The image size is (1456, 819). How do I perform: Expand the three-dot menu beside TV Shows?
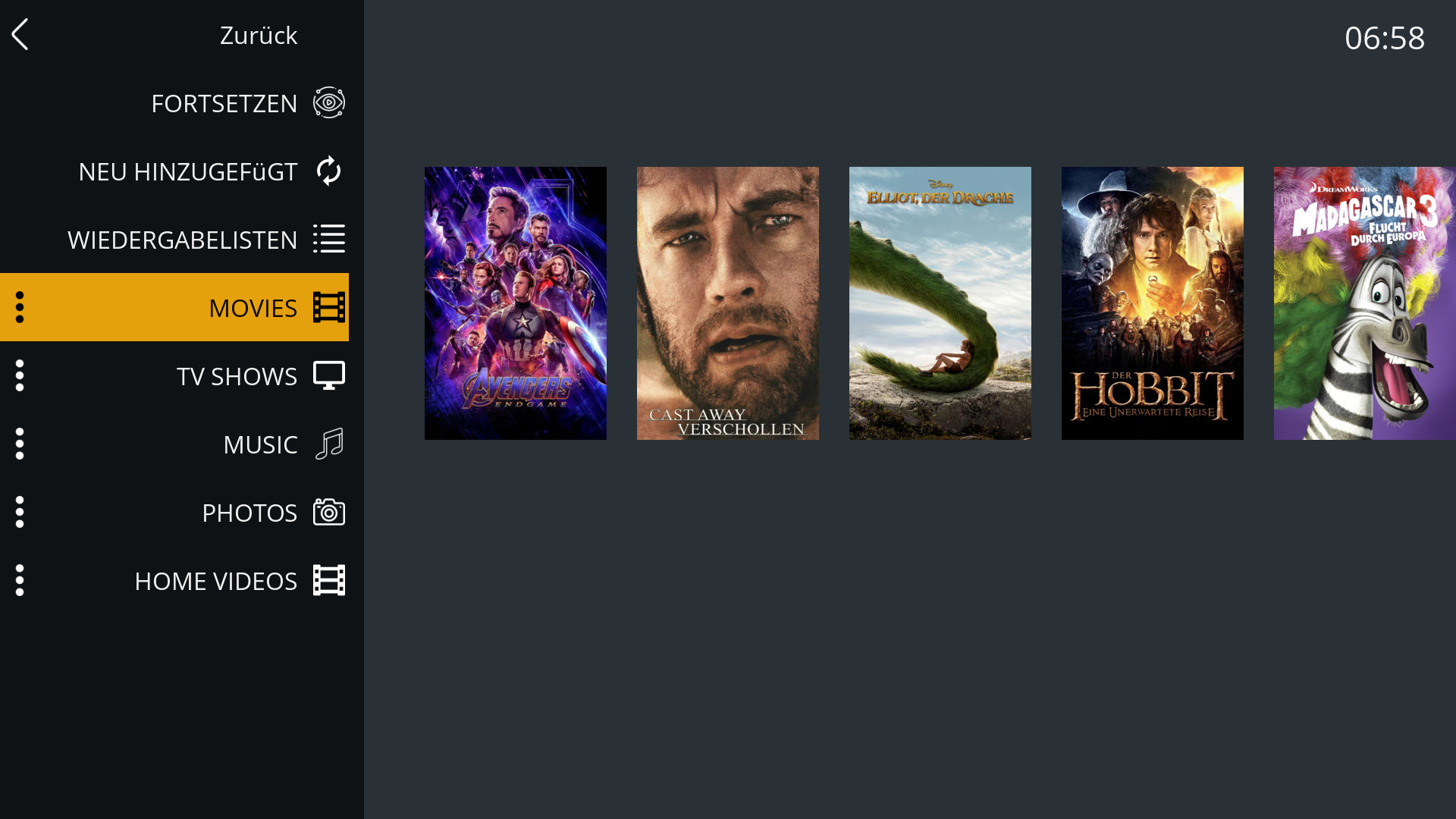[x=20, y=375]
